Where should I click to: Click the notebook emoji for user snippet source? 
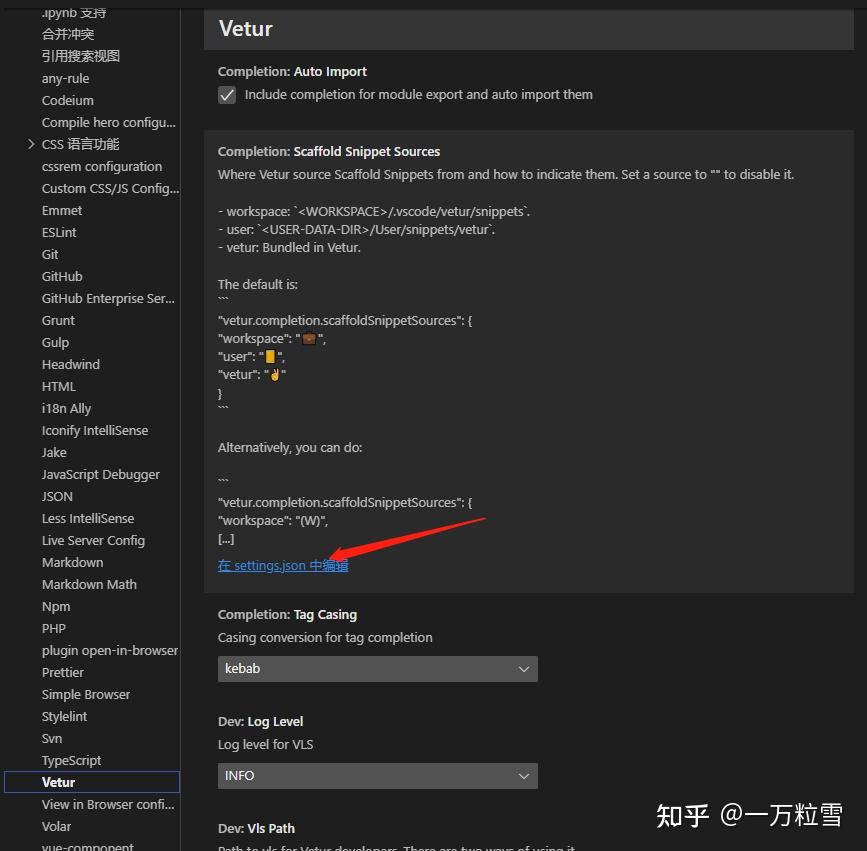268,357
